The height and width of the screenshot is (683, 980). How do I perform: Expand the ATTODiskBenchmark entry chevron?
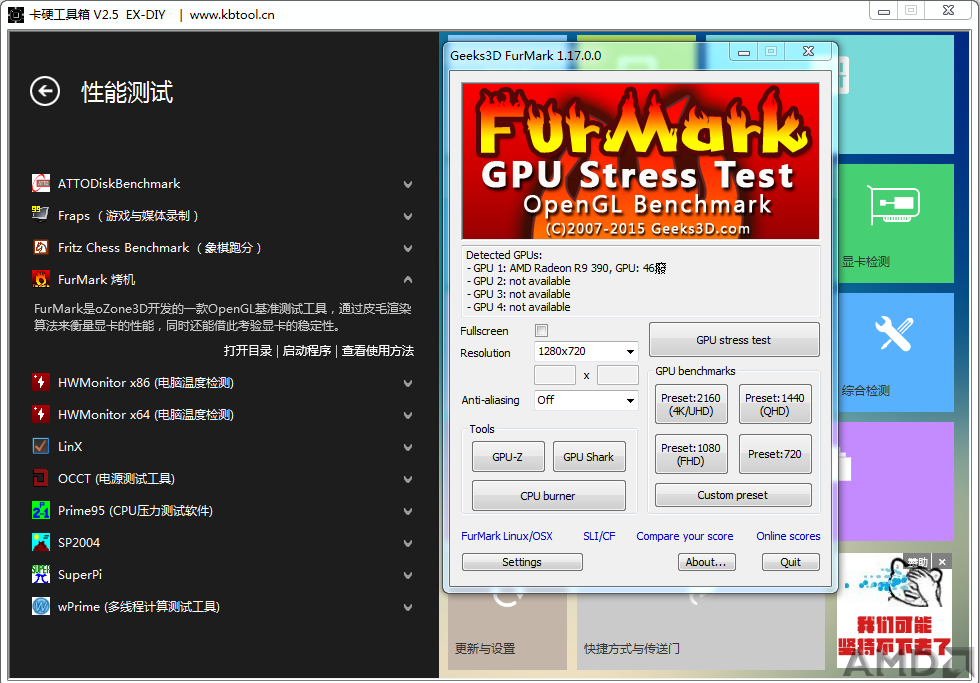pos(408,184)
